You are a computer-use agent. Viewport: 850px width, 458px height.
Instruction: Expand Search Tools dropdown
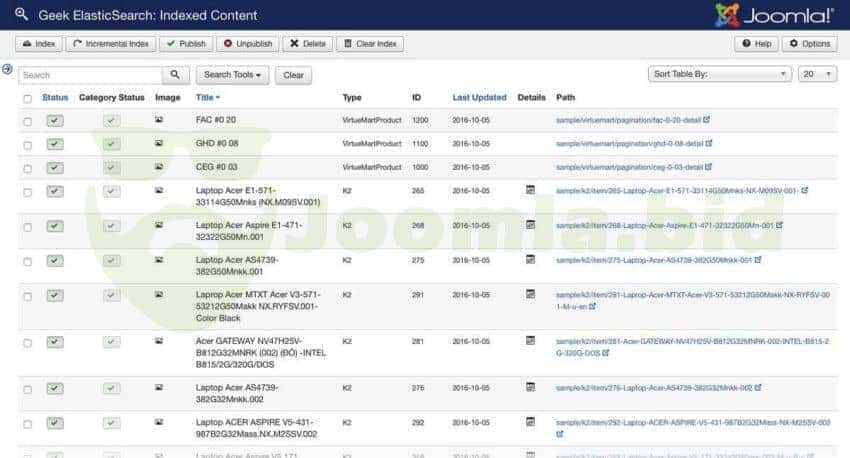click(233, 75)
